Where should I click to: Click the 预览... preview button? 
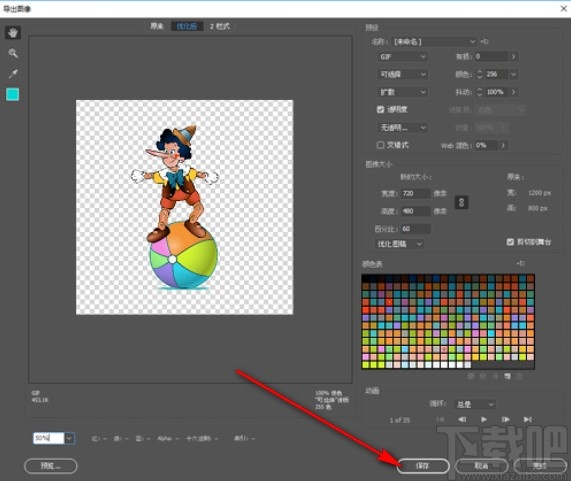51,466
